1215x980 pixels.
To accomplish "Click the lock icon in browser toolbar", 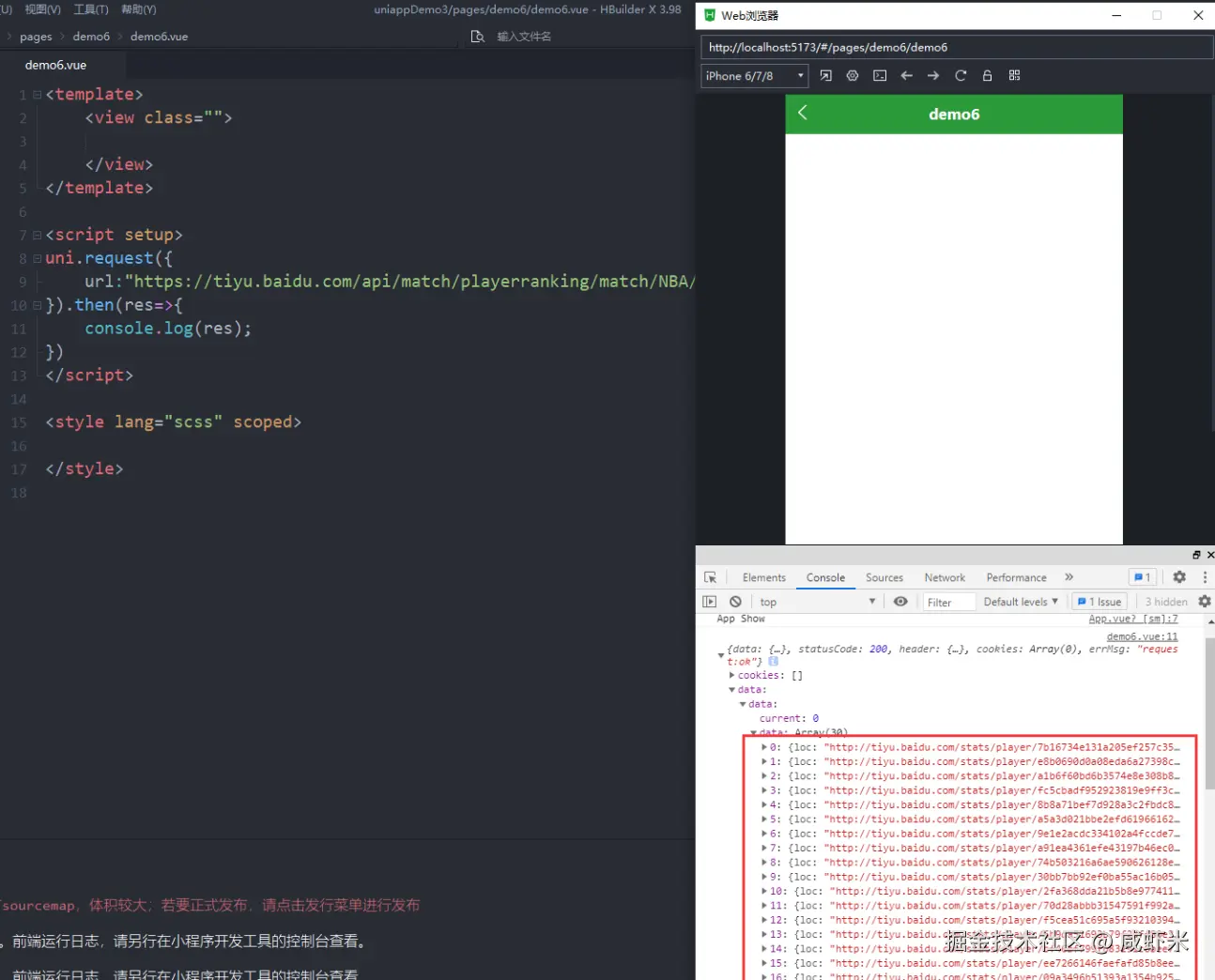I will pyautogui.click(x=987, y=75).
